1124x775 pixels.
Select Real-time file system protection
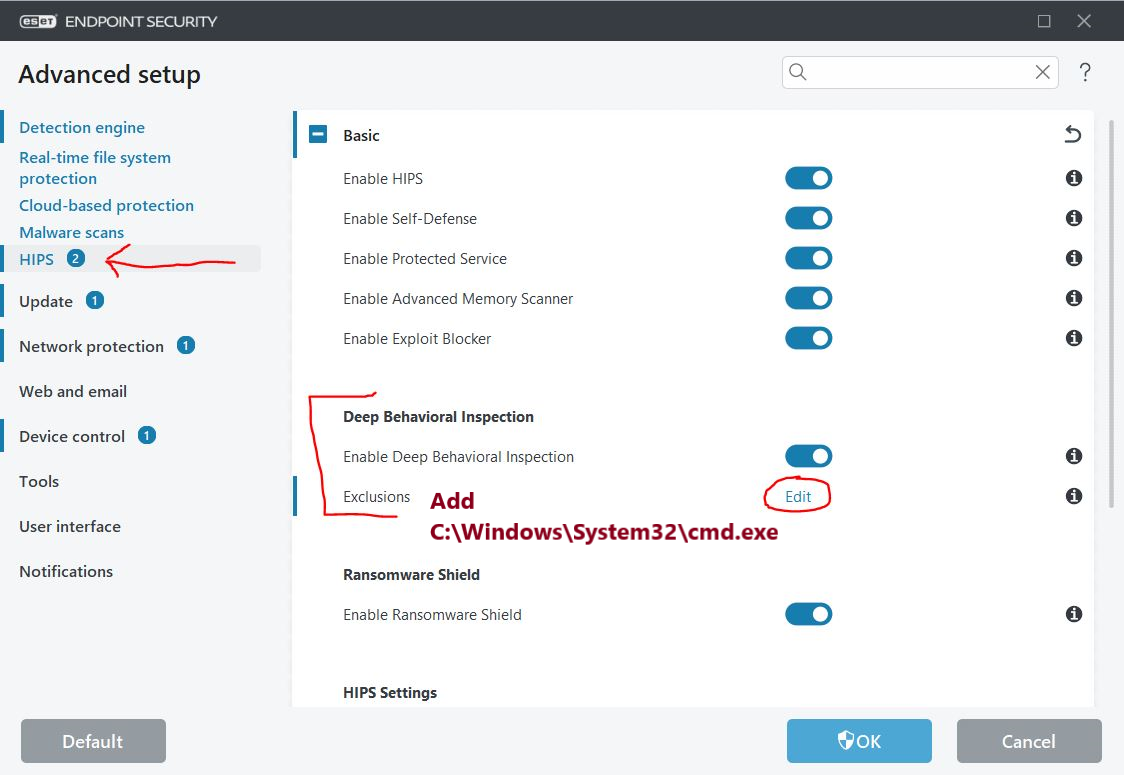click(95, 168)
